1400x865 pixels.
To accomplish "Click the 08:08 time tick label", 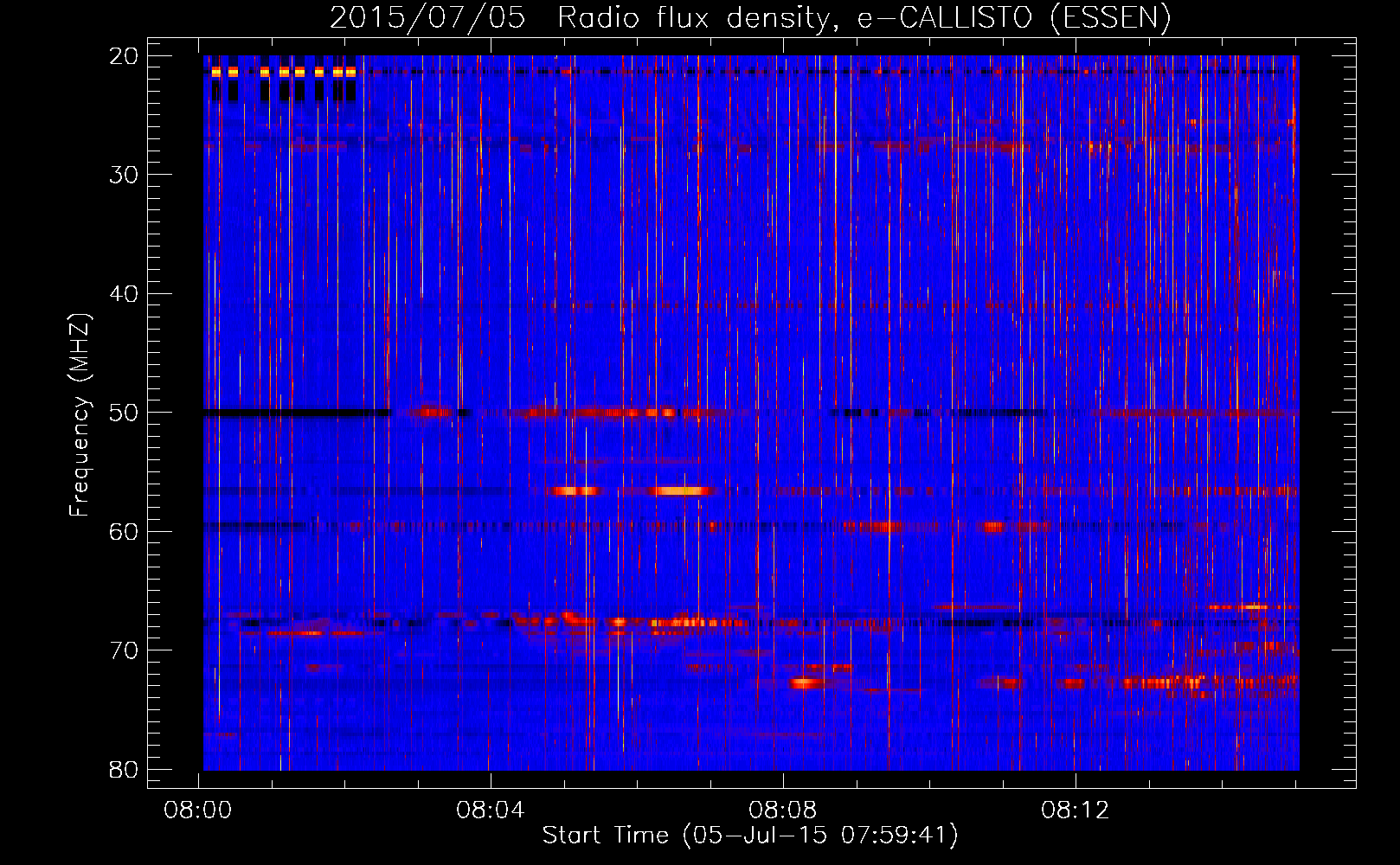I will click(783, 811).
